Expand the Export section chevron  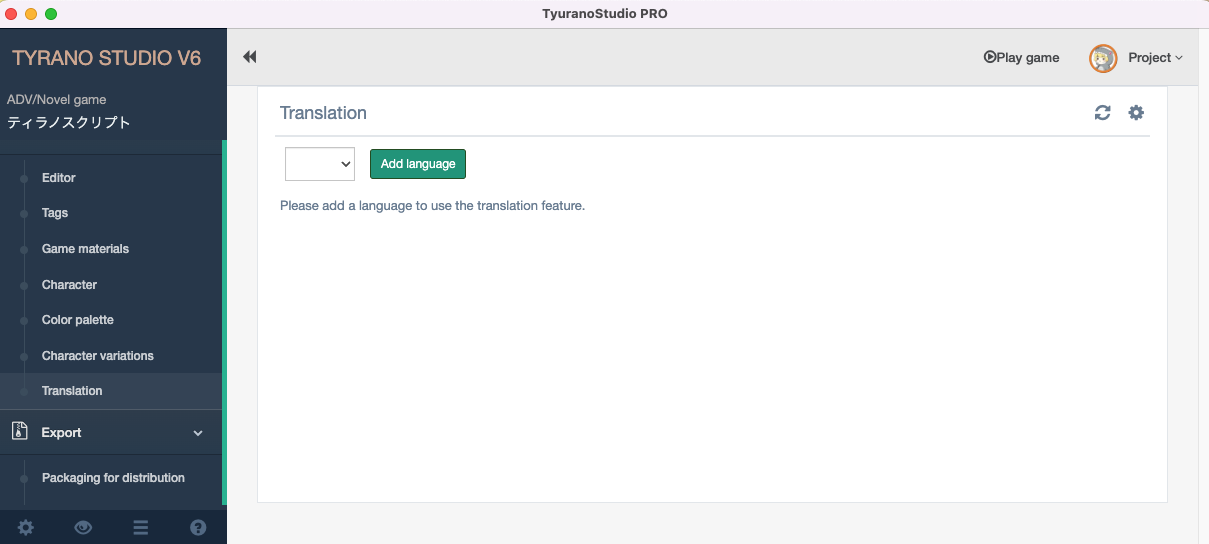pyautogui.click(x=198, y=433)
